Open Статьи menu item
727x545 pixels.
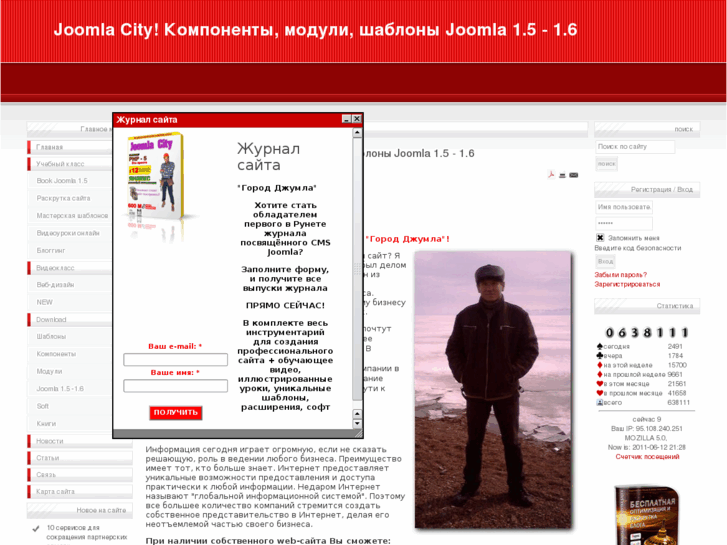(80, 458)
